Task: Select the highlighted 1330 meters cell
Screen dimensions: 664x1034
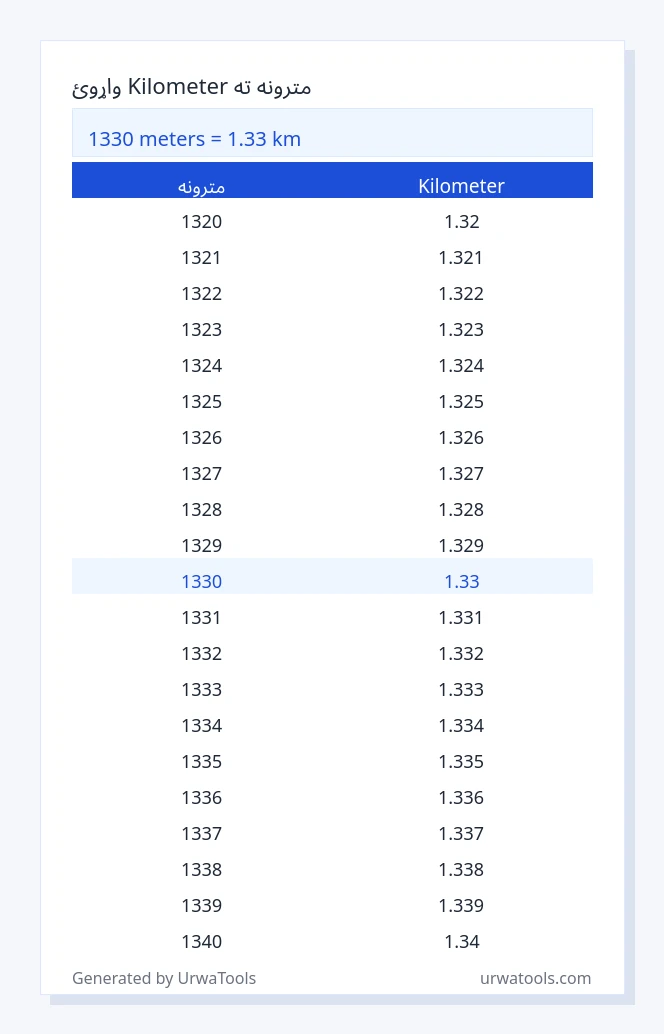Action: 202,581
